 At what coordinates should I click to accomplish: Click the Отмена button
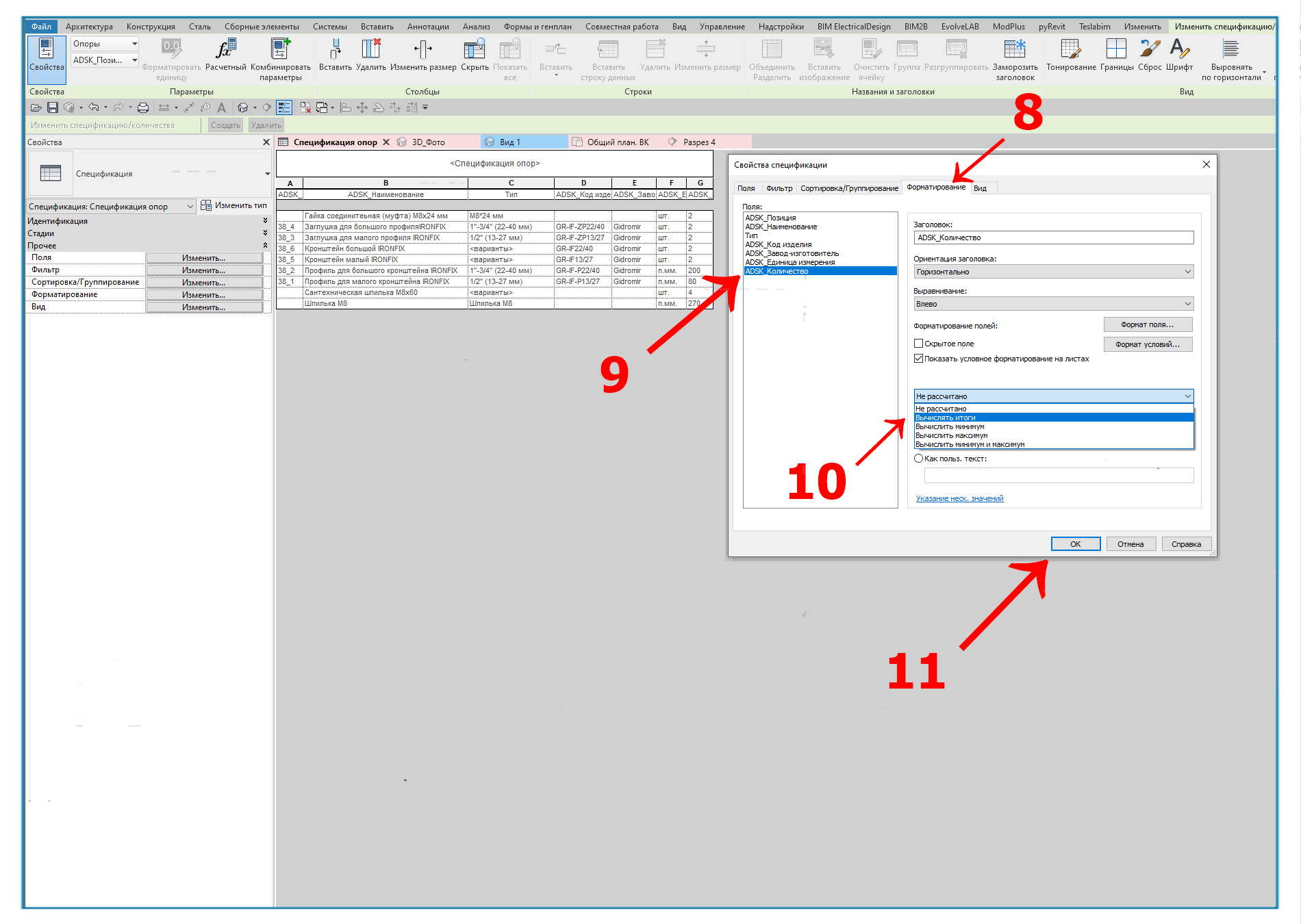tap(1131, 544)
